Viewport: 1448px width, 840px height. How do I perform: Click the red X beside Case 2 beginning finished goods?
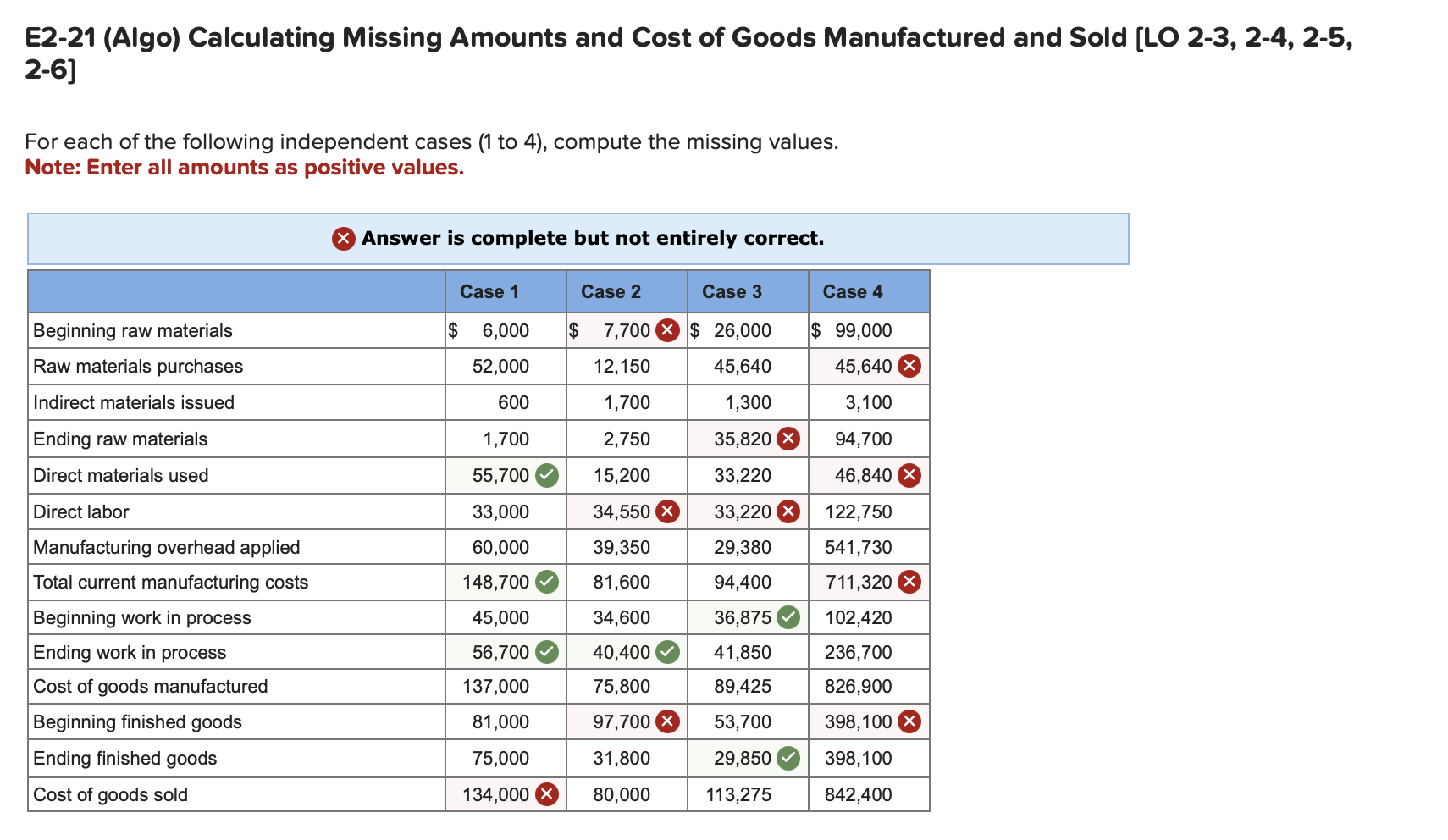[x=668, y=721]
